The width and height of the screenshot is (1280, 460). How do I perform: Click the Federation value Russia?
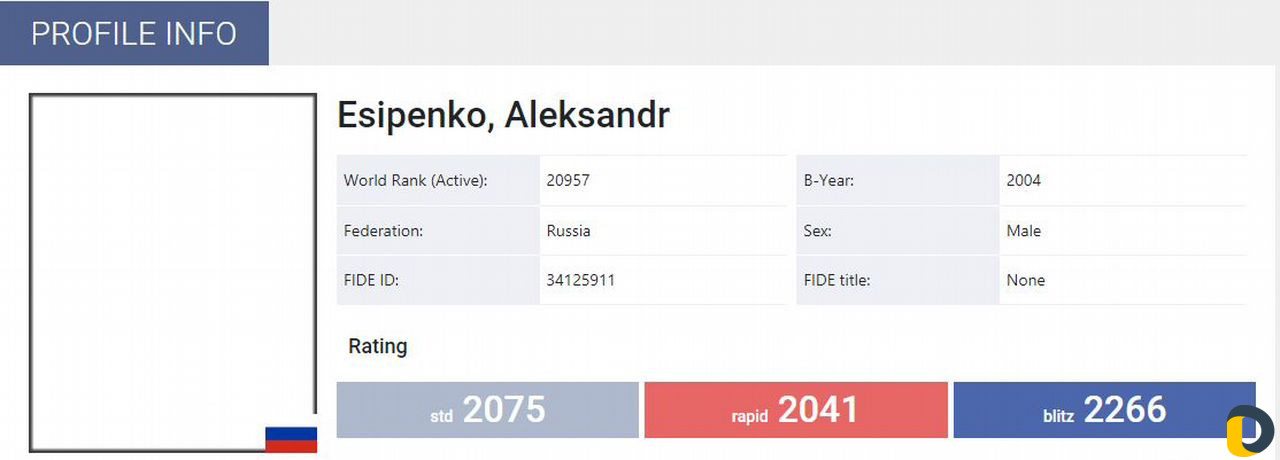click(x=568, y=231)
